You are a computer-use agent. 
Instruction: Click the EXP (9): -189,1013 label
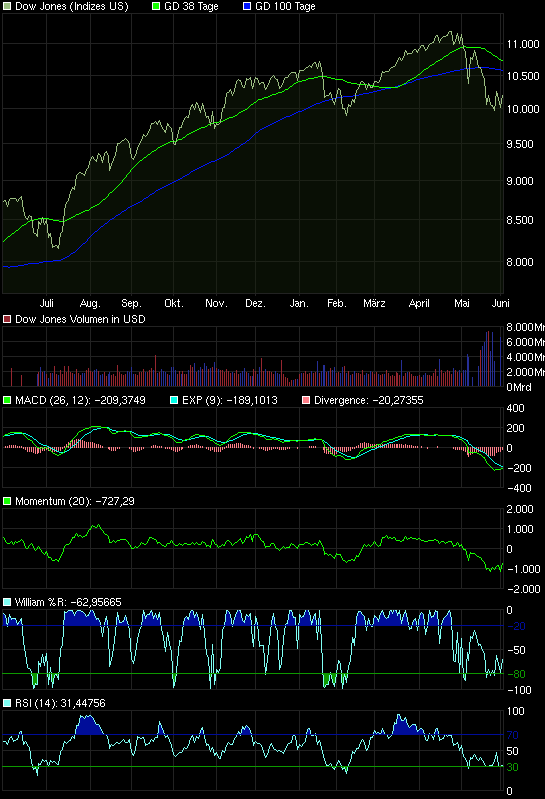pos(230,400)
